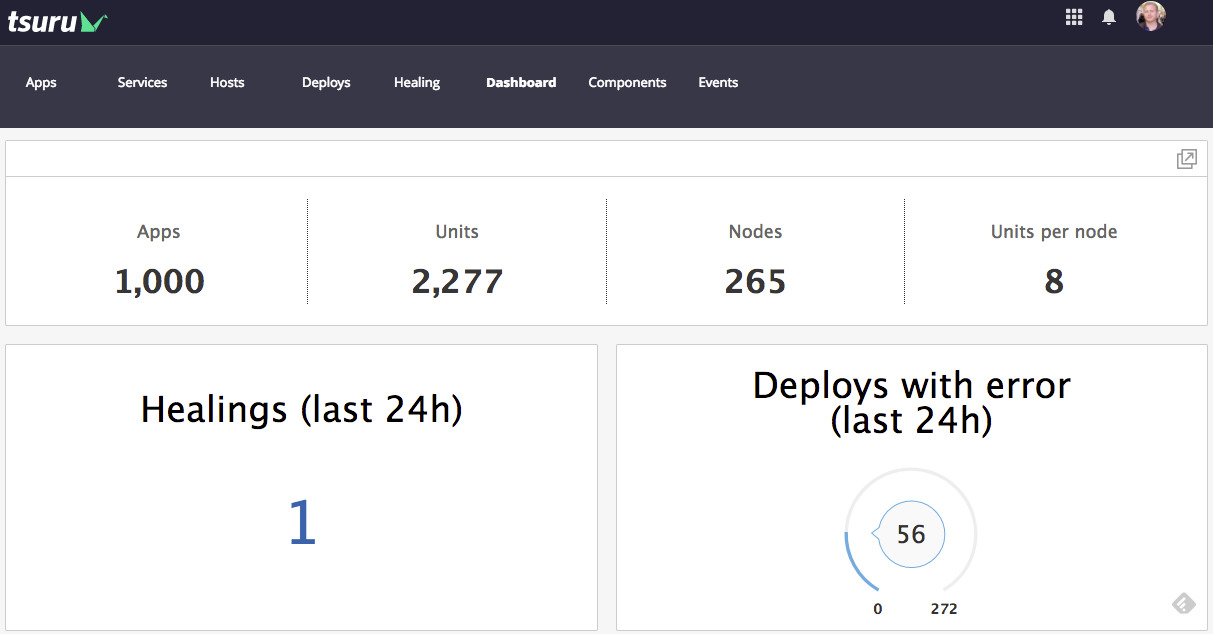The height and width of the screenshot is (634, 1213).
Task: Click the deploys error gauge showing 56
Action: [911, 535]
